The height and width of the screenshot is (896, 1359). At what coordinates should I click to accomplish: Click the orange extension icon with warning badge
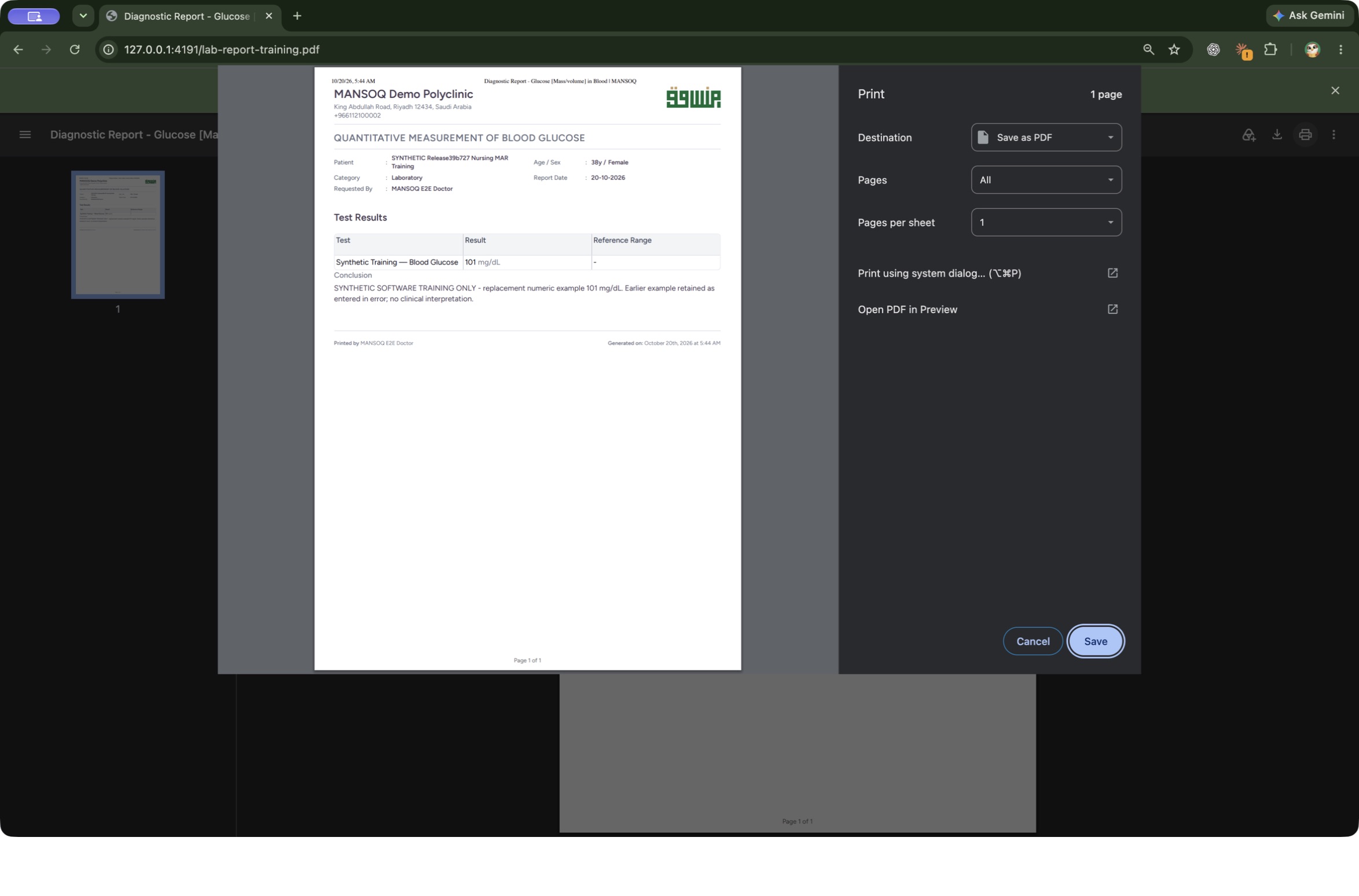pos(1242,51)
